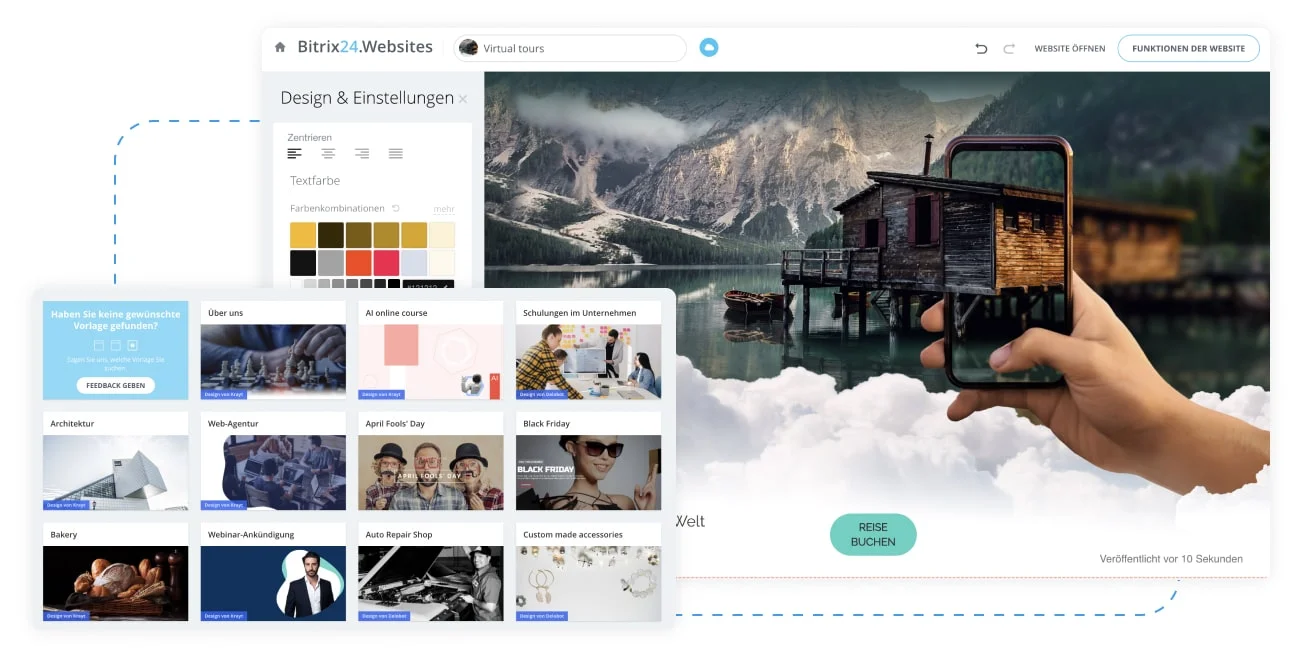The height and width of the screenshot is (660, 1300).
Task: Click the Website öffnen link
Action: [x=1070, y=48]
